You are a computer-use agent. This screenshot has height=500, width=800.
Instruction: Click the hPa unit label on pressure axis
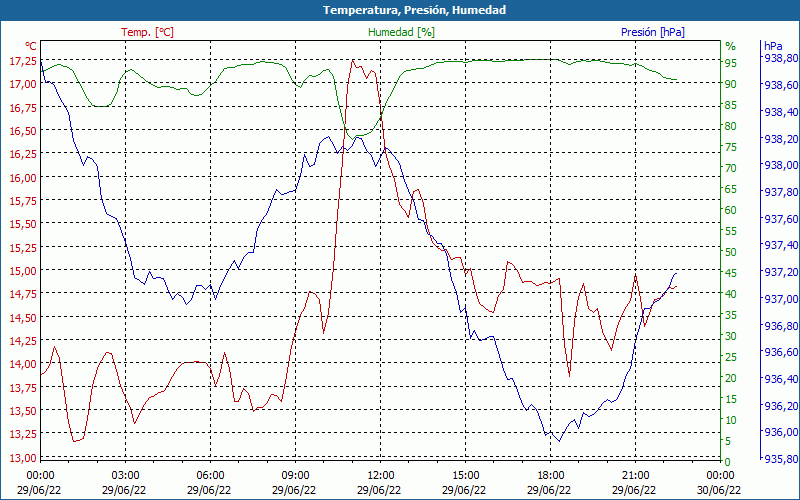click(x=773, y=46)
